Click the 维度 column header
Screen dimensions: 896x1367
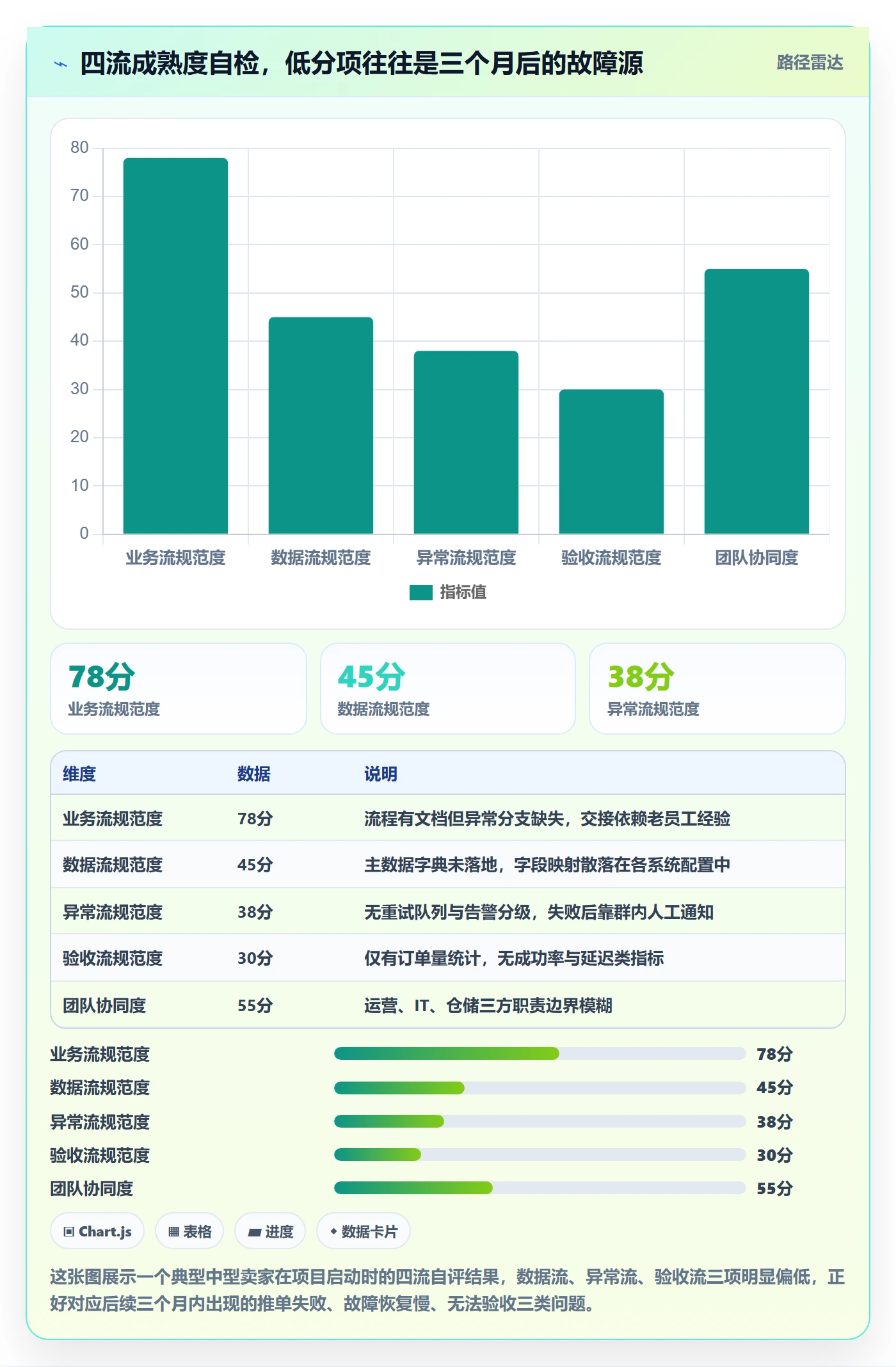pos(79,774)
